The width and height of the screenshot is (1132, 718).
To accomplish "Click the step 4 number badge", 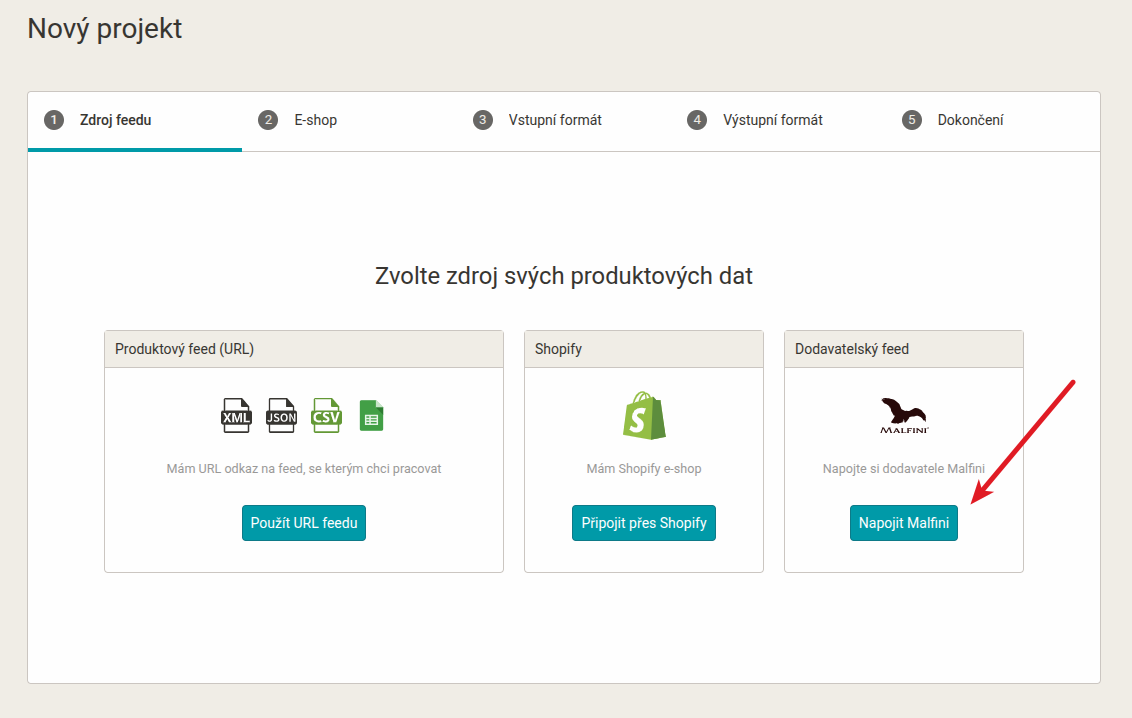I will [x=697, y=120].
